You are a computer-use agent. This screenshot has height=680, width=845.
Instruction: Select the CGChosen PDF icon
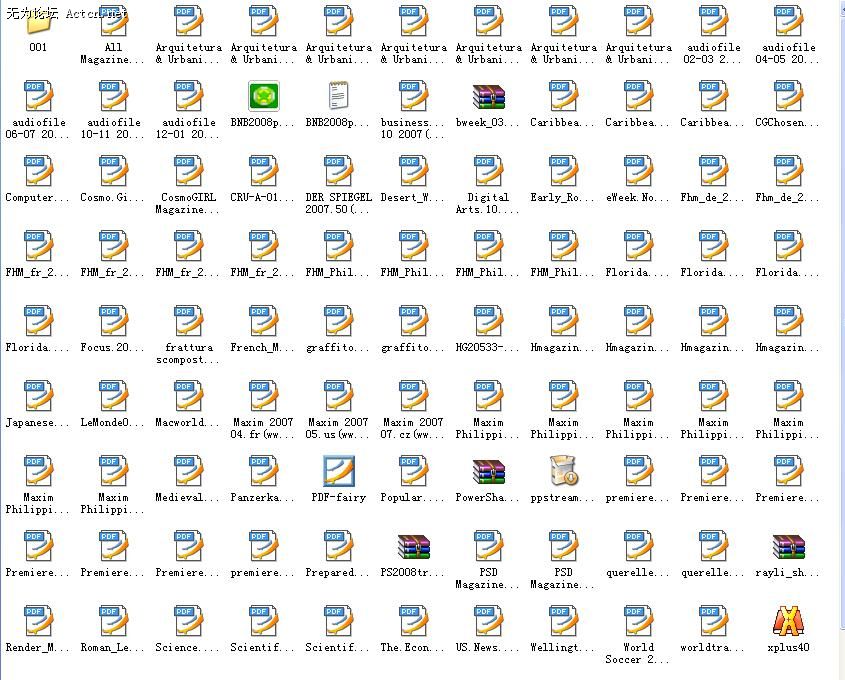click(x=788, y=95)
